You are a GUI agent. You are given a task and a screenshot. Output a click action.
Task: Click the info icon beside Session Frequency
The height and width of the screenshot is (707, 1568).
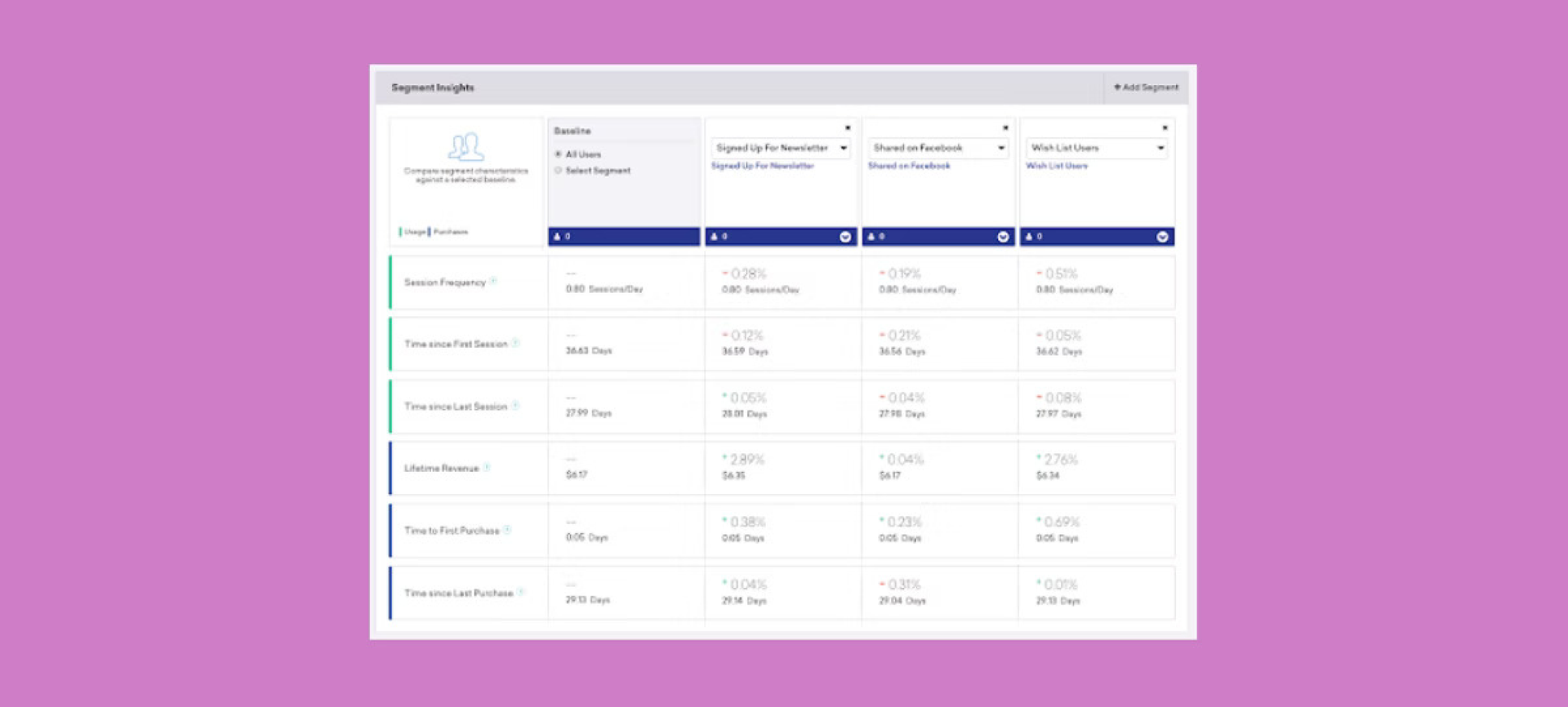[493, 281]
